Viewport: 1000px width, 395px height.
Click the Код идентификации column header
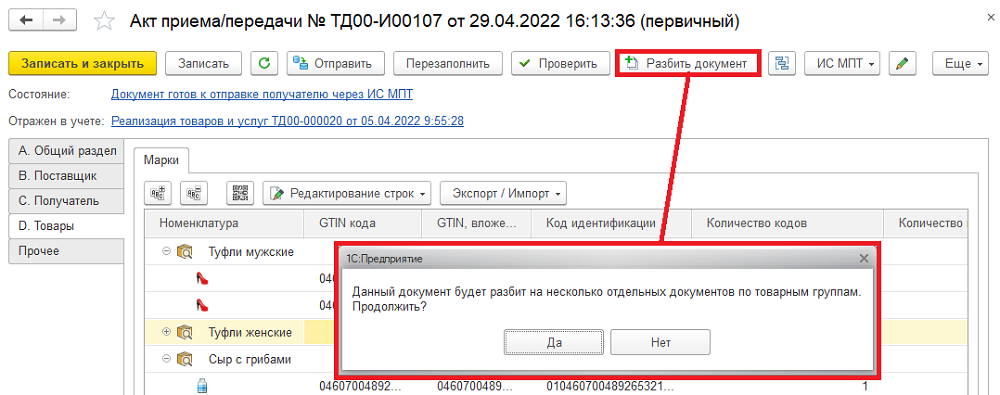coord(611,223)
